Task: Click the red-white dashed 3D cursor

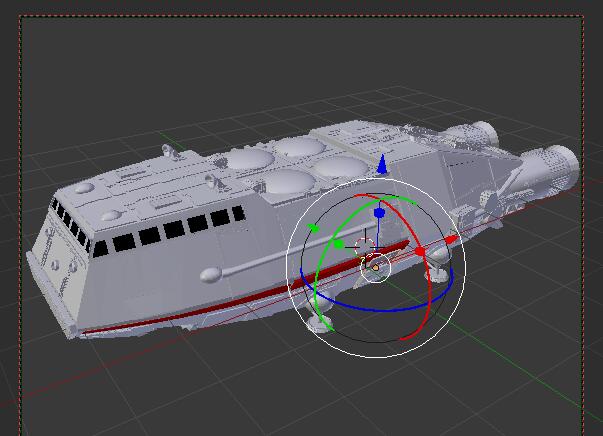Action: [x=364, y=248]
